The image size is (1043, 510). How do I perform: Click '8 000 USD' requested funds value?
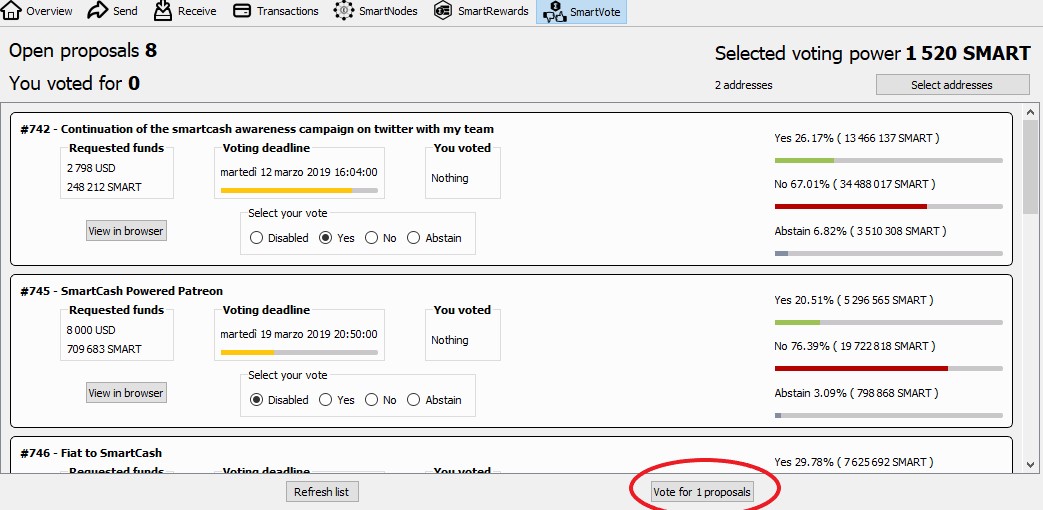(x=91, y=330)
